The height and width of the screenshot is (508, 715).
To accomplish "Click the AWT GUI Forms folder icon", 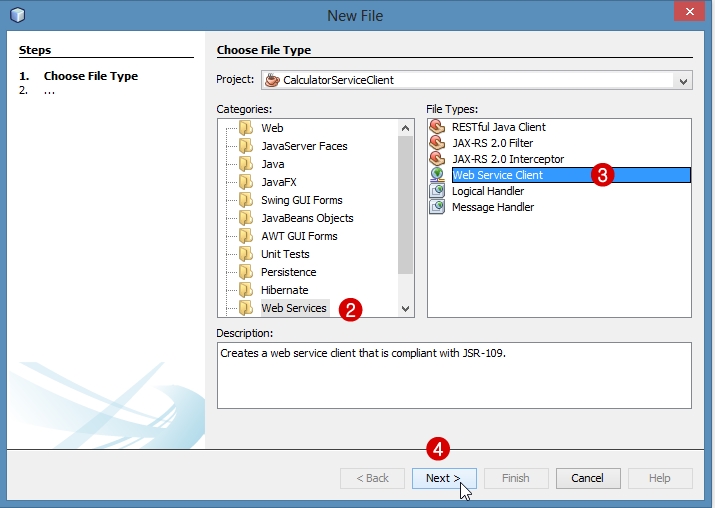I will pos(246,236).
